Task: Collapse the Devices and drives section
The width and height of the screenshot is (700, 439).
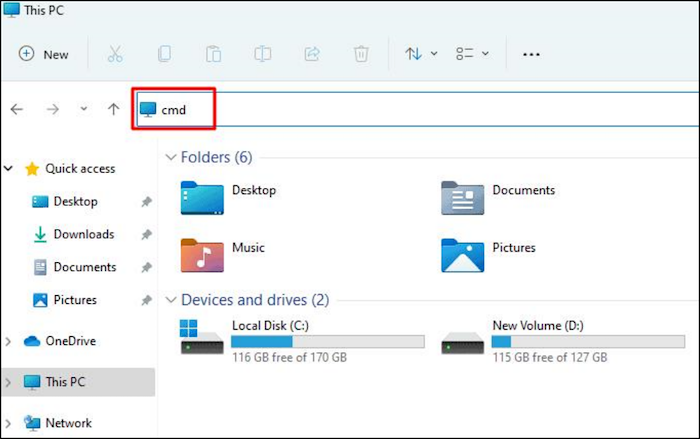Action: click(x=170, y=300)
